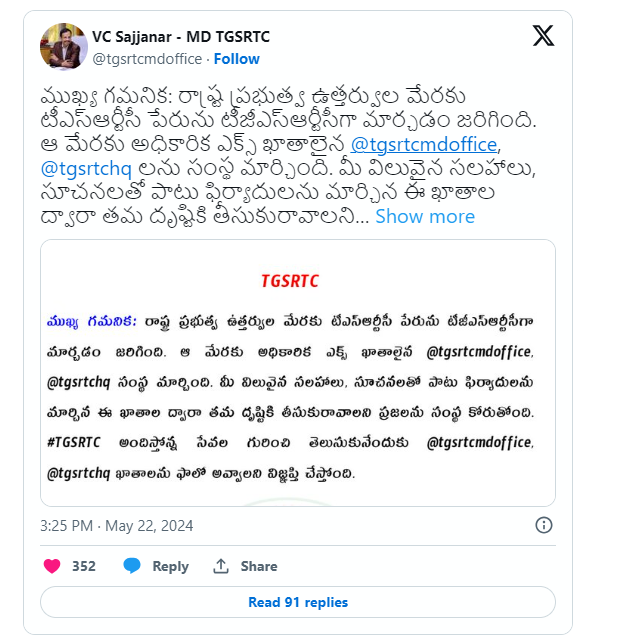The image size is (617, 639).
Task: Click the VC Sajjanar - MD TGSRTC name
Action: pos(181,37)
